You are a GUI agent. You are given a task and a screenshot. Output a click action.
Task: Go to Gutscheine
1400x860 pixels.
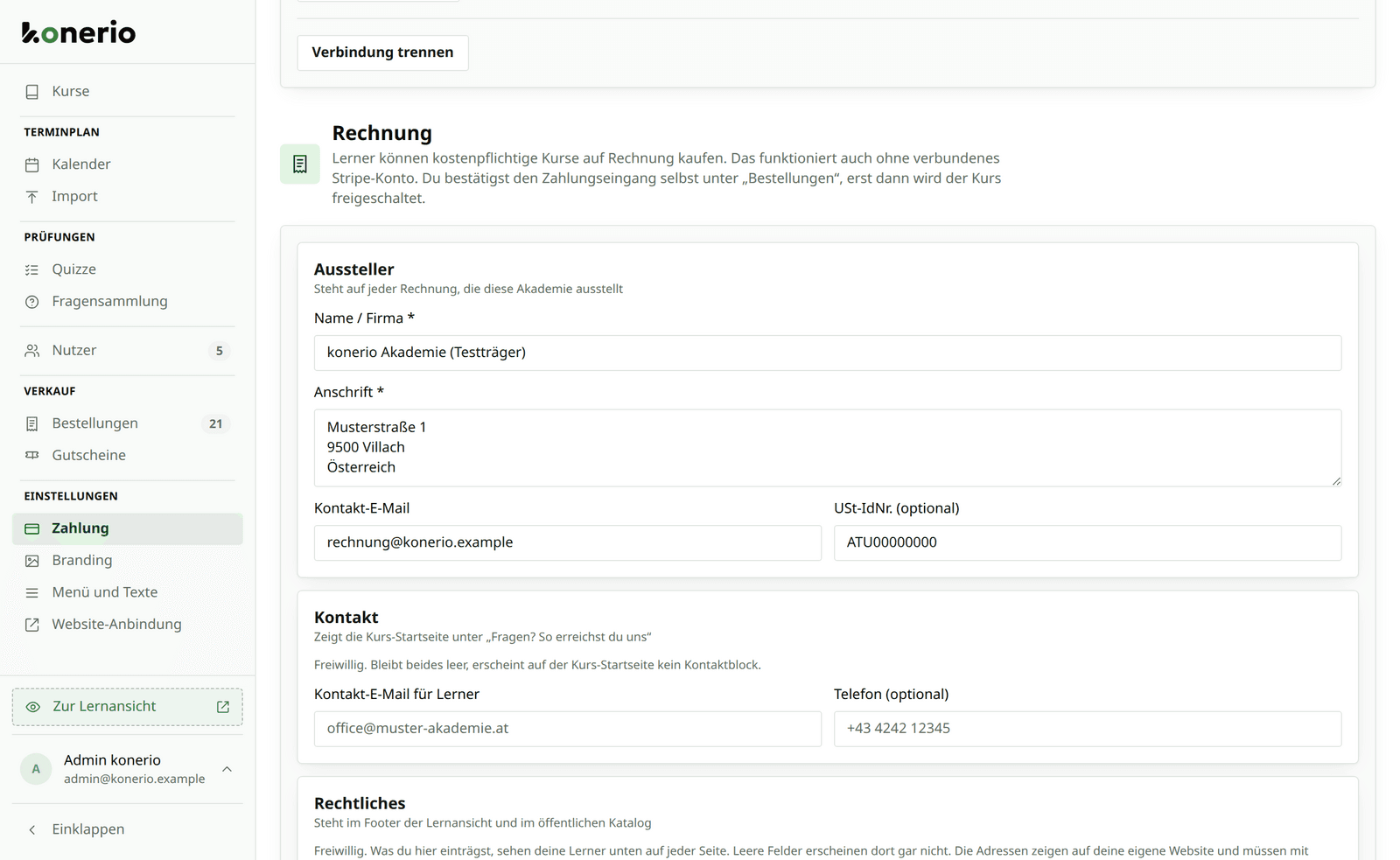click(x=128, y=456)
